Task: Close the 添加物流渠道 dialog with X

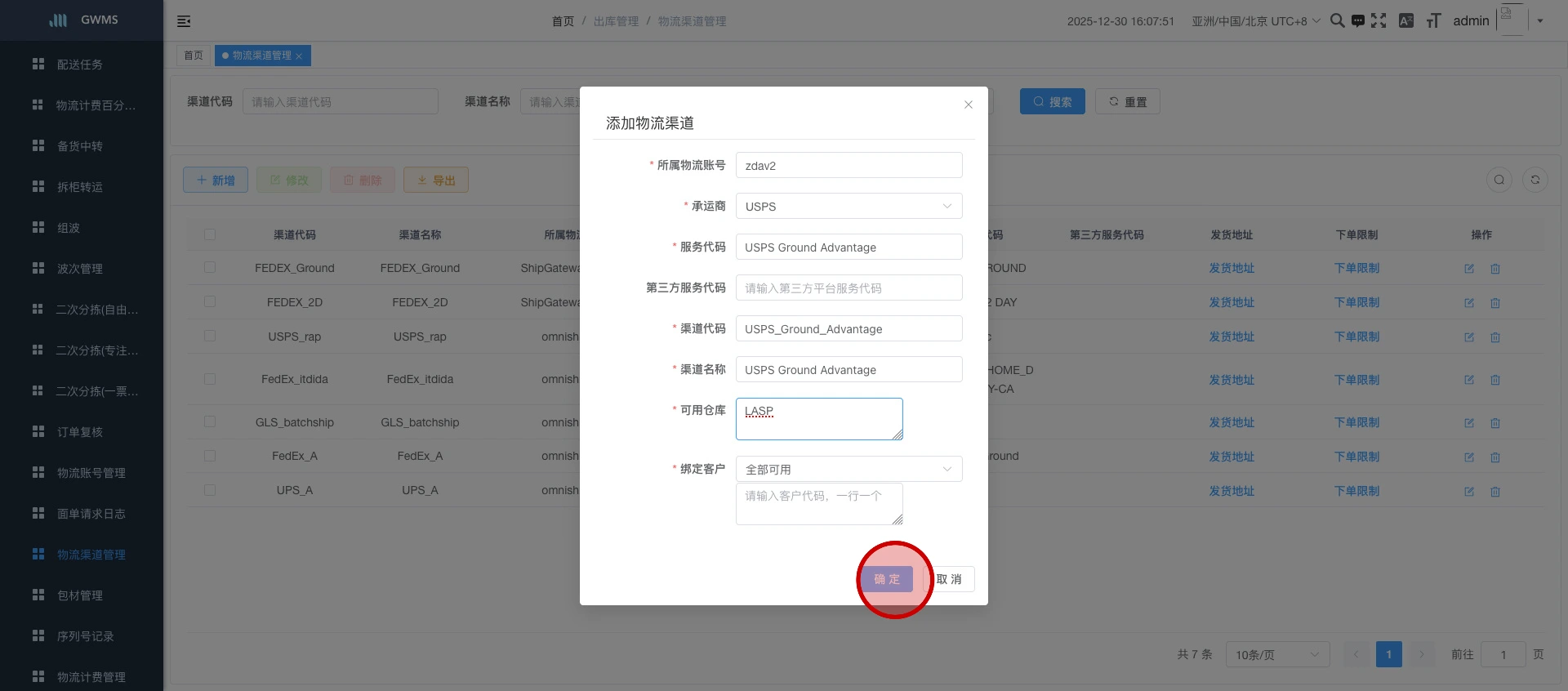Action: pyautogui.click(x=969, y=105)
